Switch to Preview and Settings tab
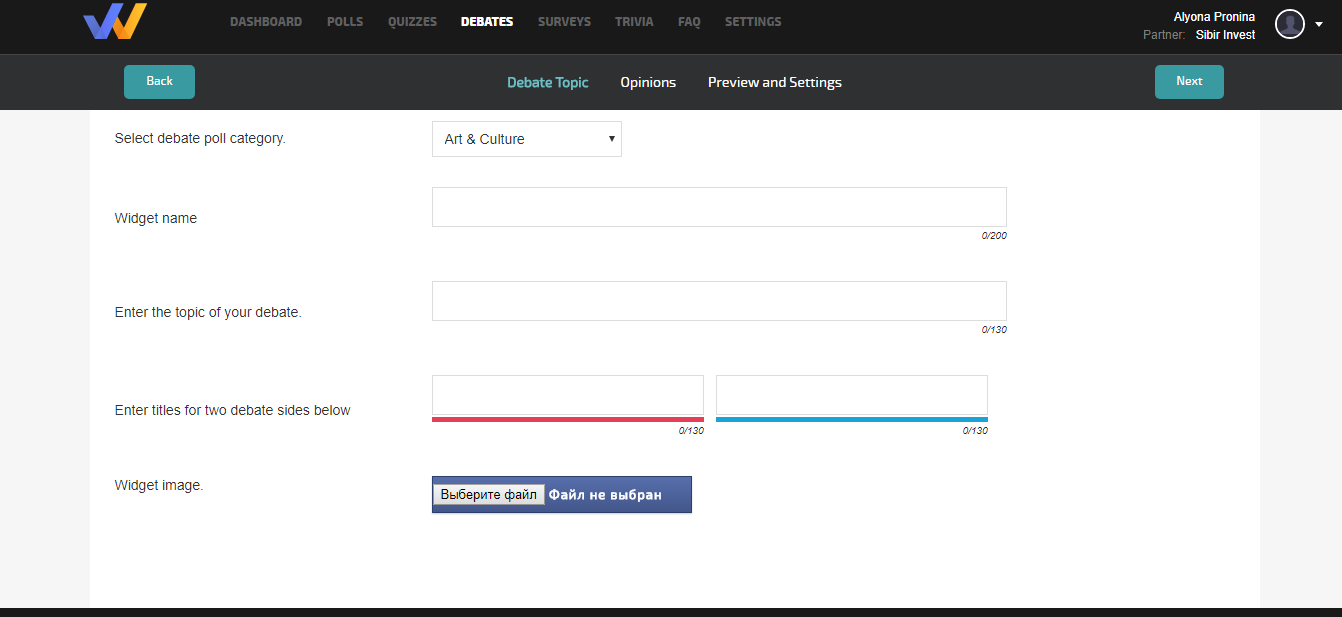 click(775, 82)
